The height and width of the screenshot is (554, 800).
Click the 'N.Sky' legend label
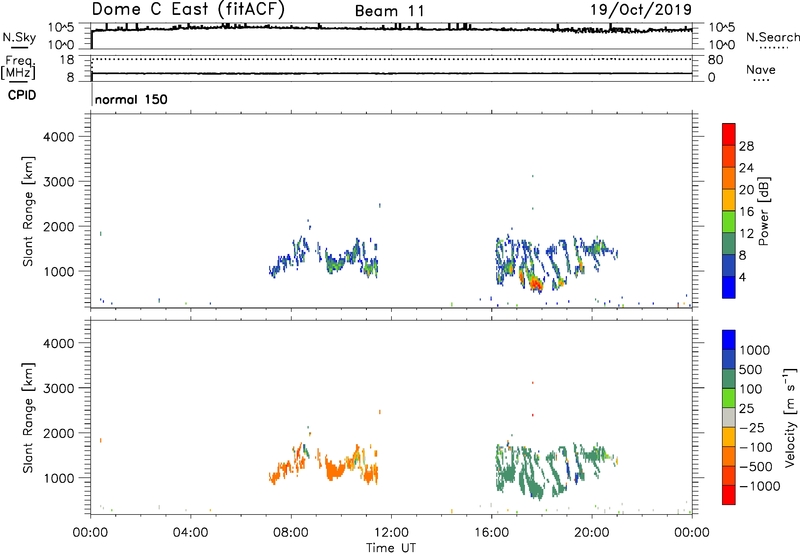(19, 37)
